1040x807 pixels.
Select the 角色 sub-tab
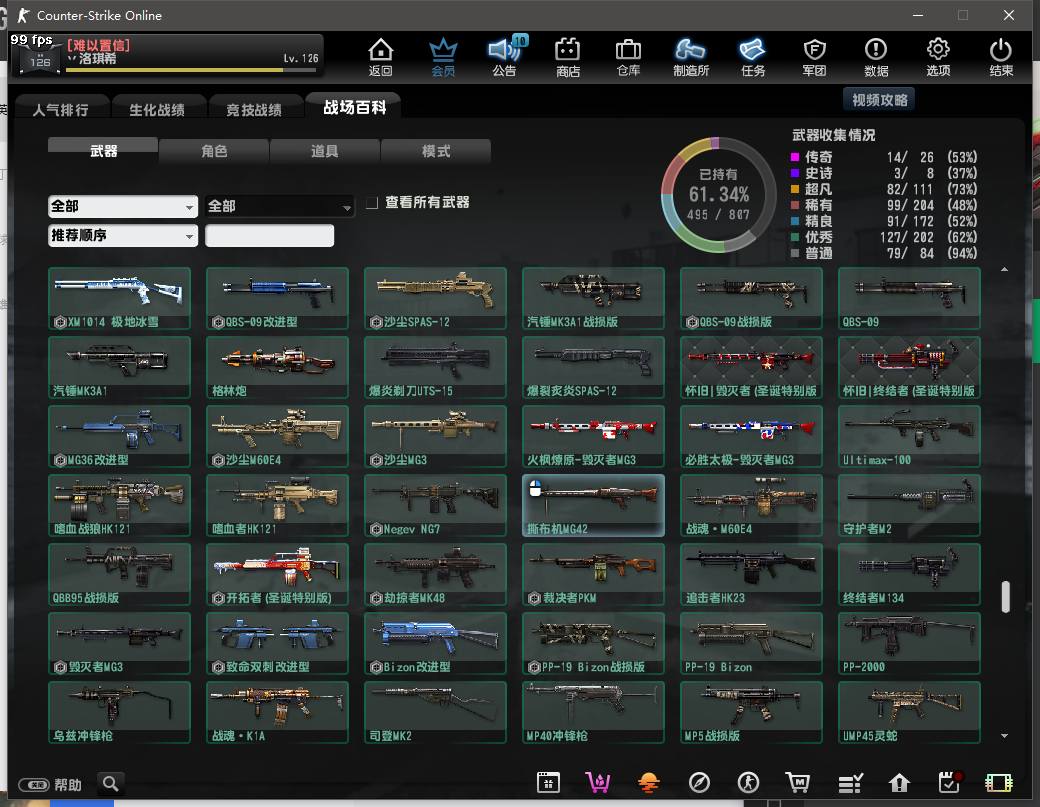[214, 151]
